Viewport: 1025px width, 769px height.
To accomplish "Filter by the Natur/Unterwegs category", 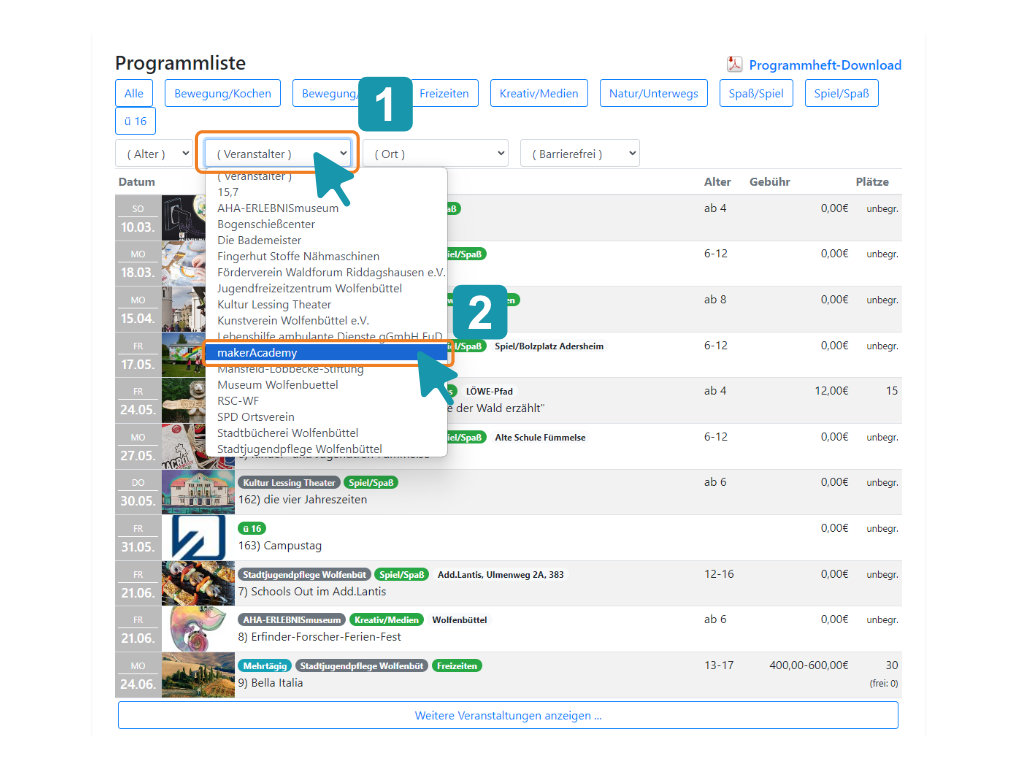I will click(654, 93).
